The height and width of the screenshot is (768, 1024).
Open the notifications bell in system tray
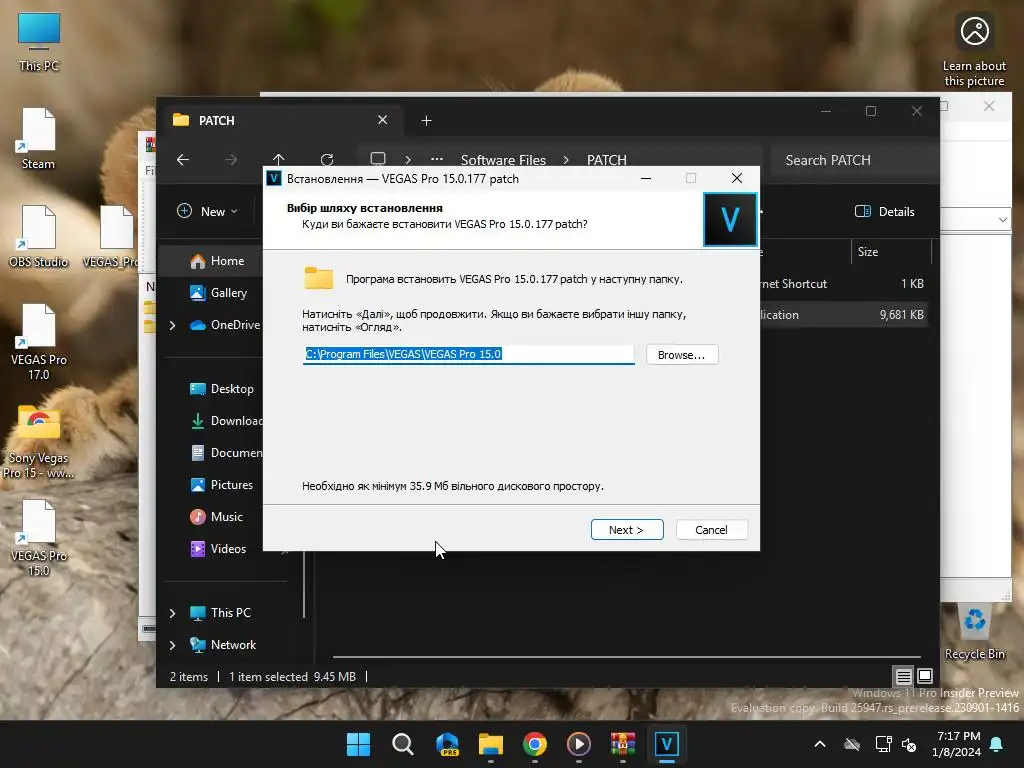997,744
